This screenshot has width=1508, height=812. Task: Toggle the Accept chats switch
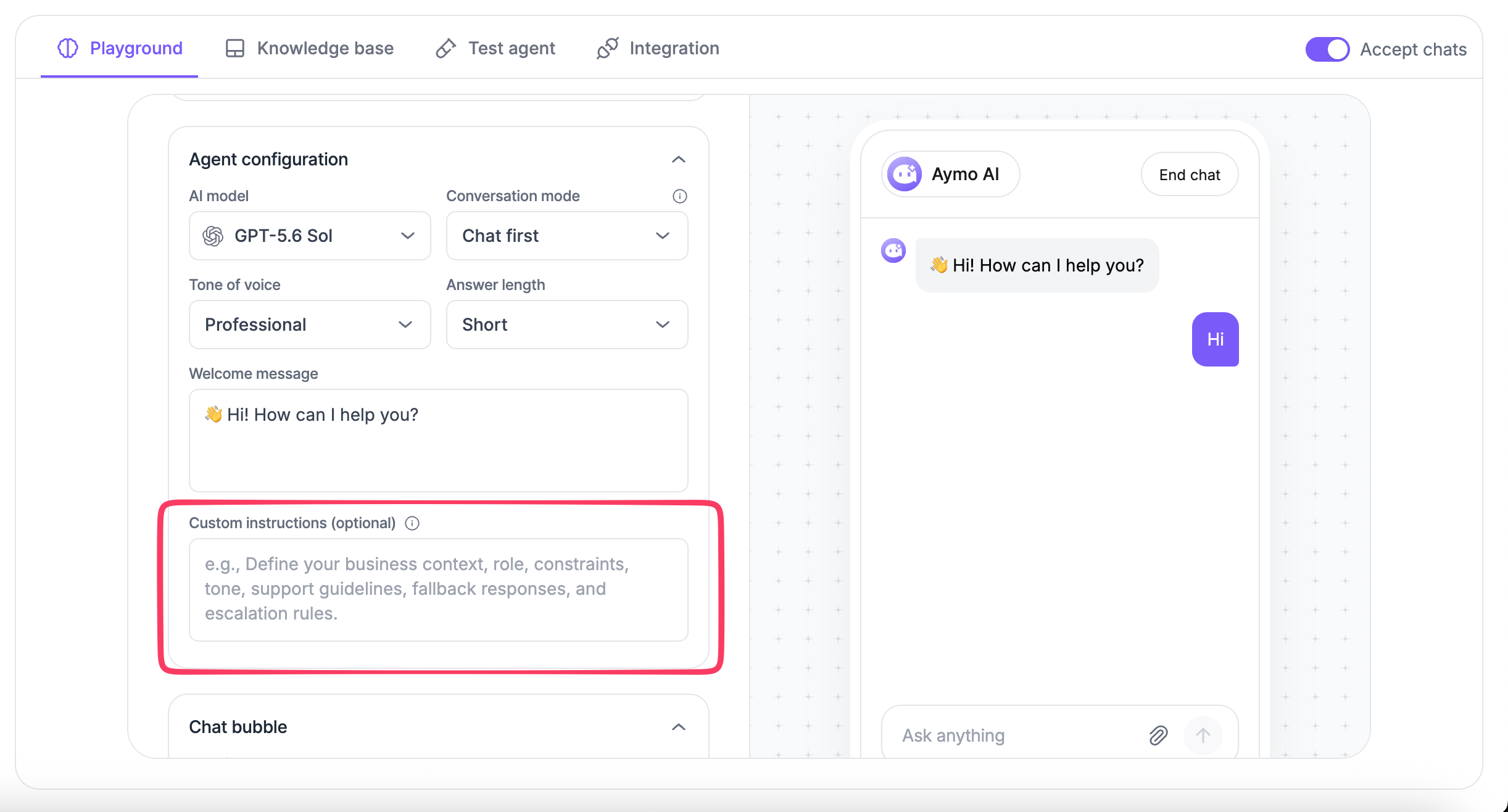1327,49
